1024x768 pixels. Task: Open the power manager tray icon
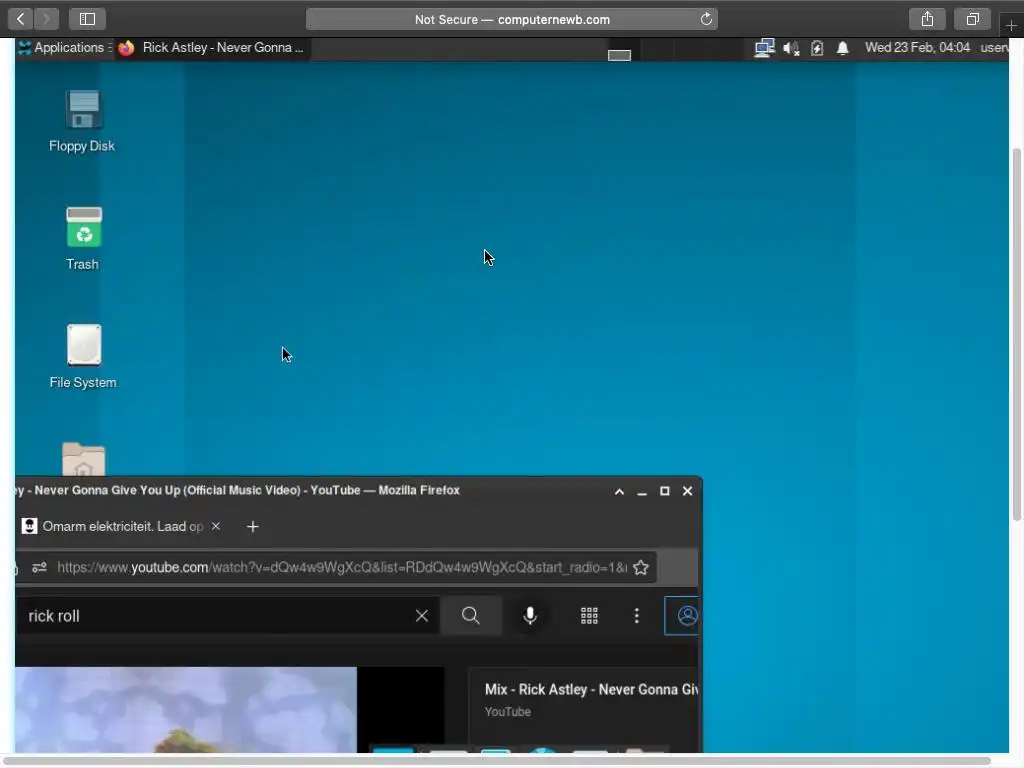tap(817, 48)
